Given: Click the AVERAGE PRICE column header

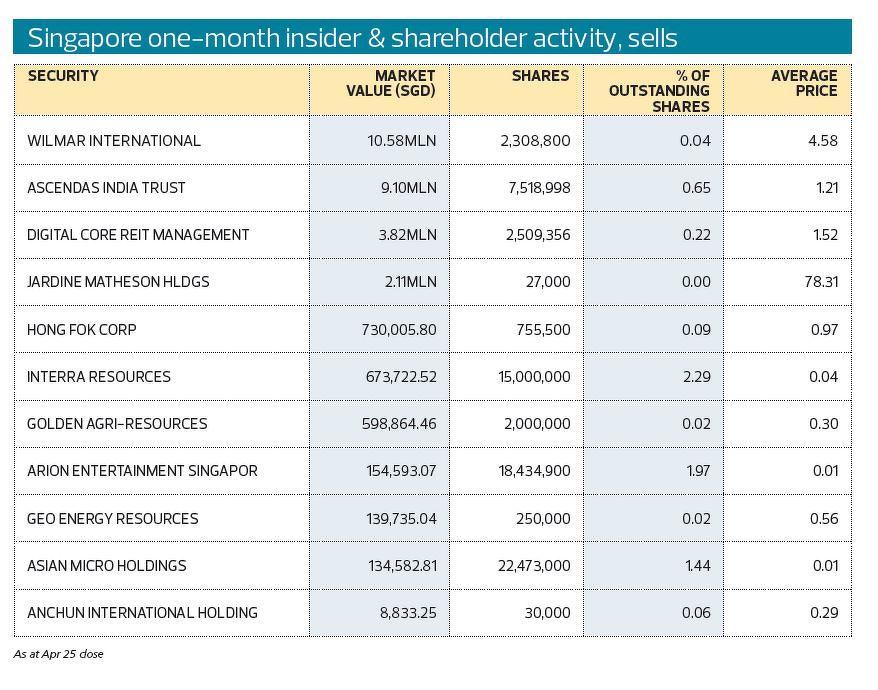Looking at the screenshot, I should tap(804, 83).
